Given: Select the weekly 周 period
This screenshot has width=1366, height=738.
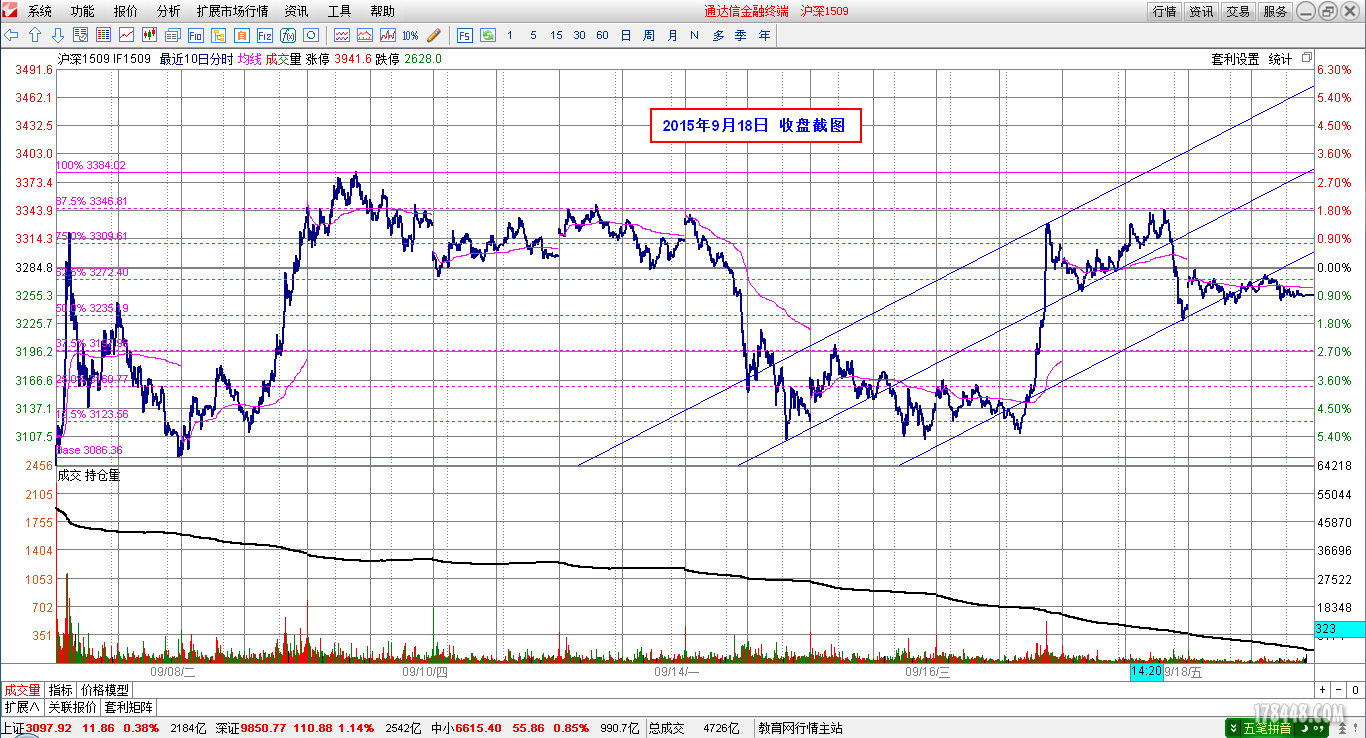Looking at the screenshot, I should pos(649,35).
